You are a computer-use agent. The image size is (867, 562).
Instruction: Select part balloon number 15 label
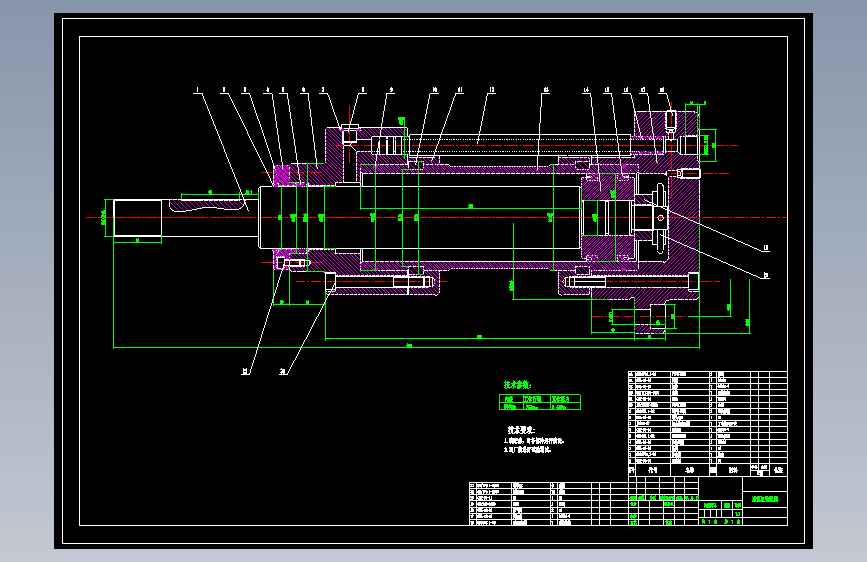607,90
